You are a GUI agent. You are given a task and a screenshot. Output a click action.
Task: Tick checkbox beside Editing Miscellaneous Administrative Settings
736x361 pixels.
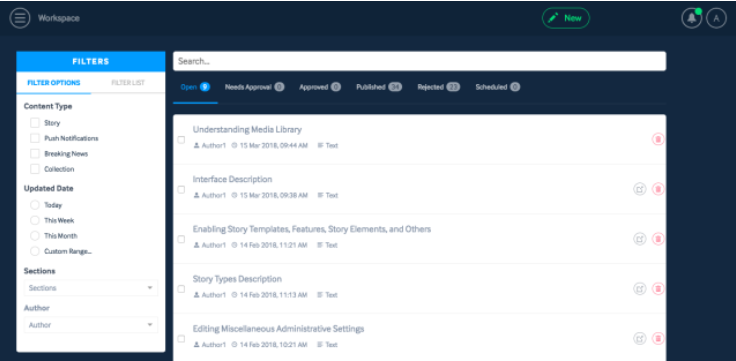(181, 339)
